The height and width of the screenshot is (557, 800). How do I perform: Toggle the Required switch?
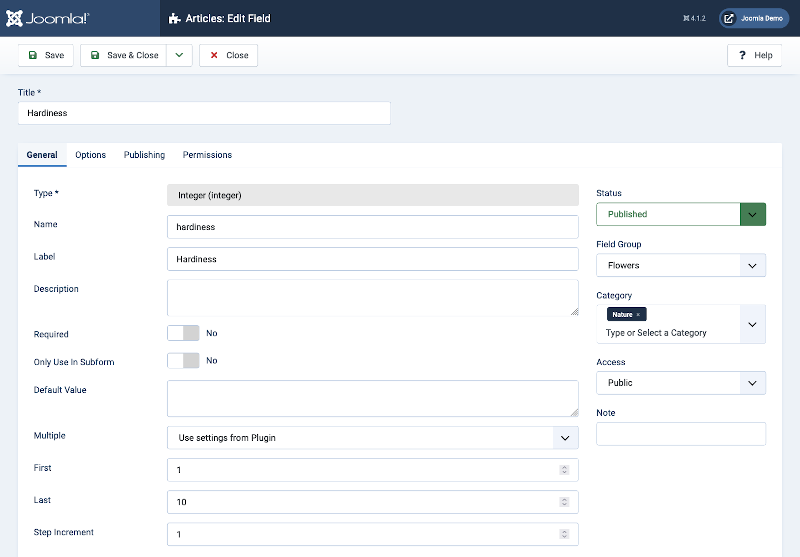183,333
